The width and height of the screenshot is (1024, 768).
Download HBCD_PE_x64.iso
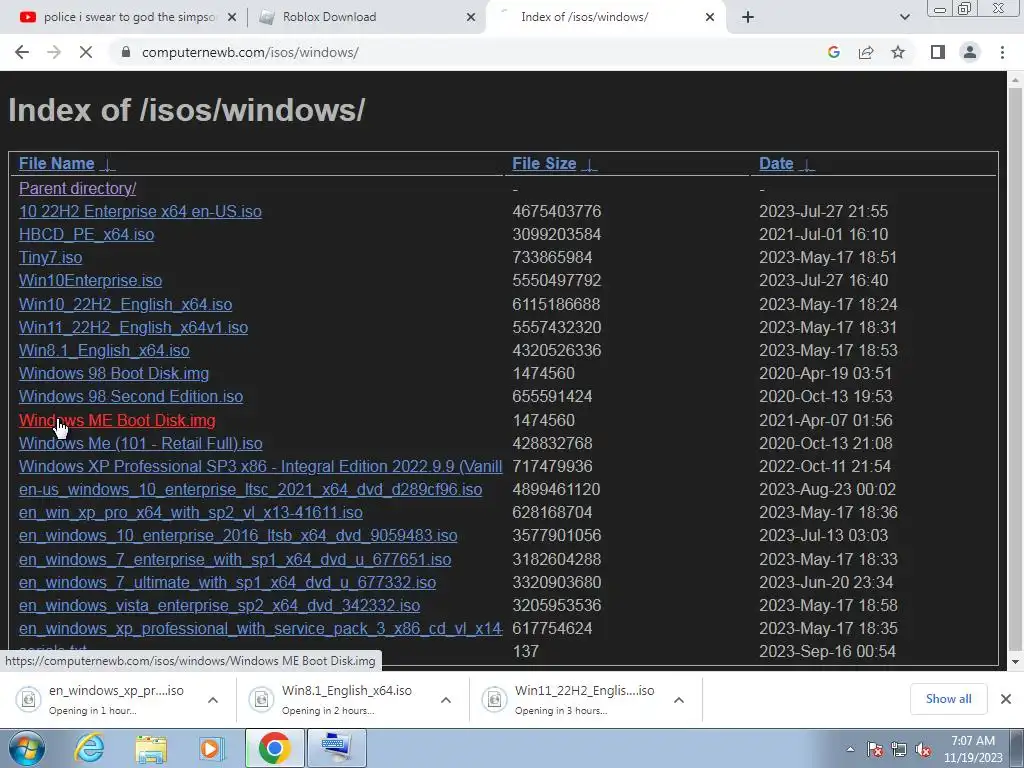(x=86, y=234)
